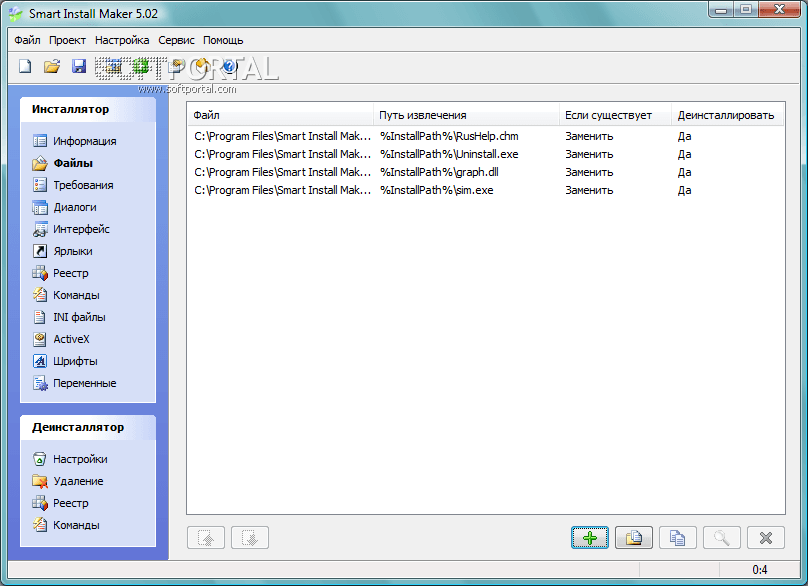Delete entry with the X button
The height and width of the screenshot is (586, 808).
(x=766, y=538)
